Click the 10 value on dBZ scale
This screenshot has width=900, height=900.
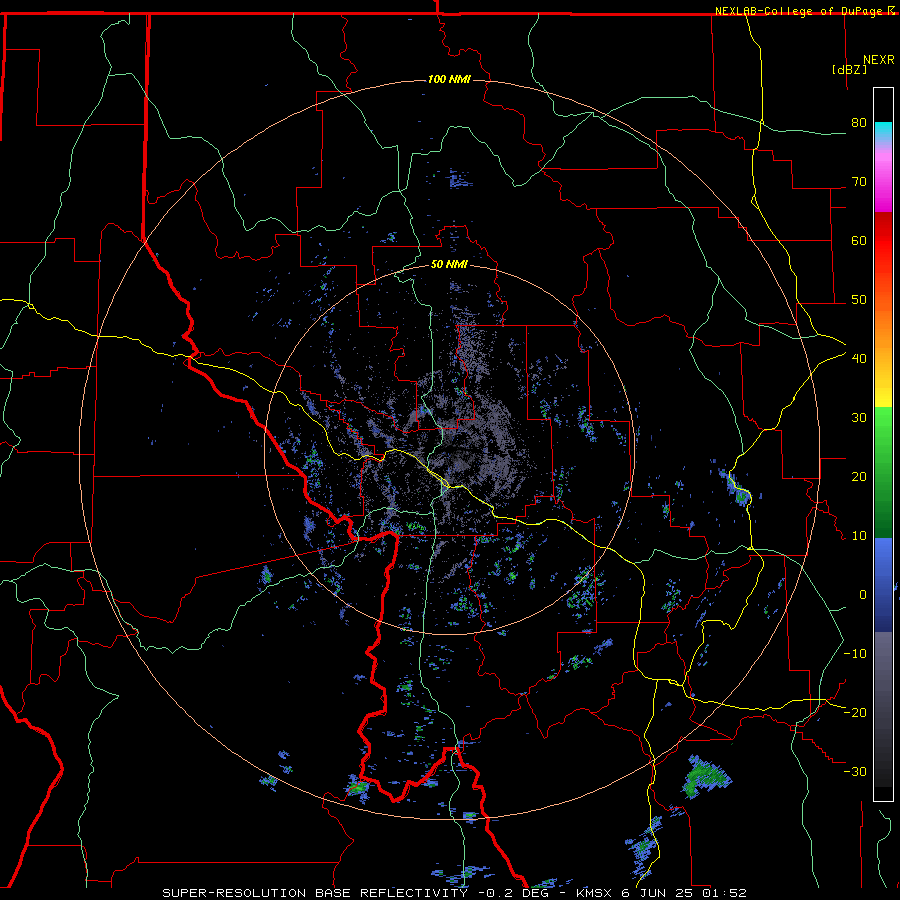click(859, 536)
